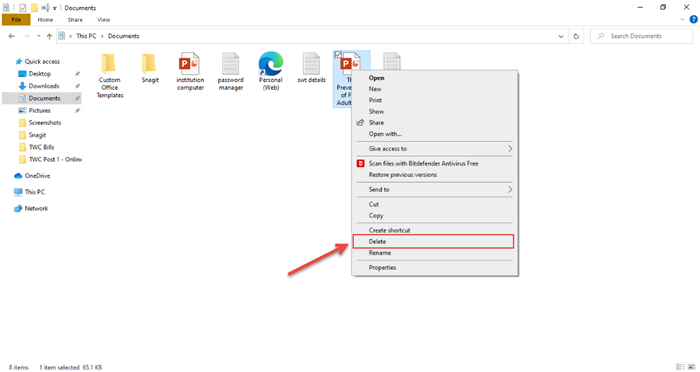Choose New from the context menu

[x=435, y=89]
